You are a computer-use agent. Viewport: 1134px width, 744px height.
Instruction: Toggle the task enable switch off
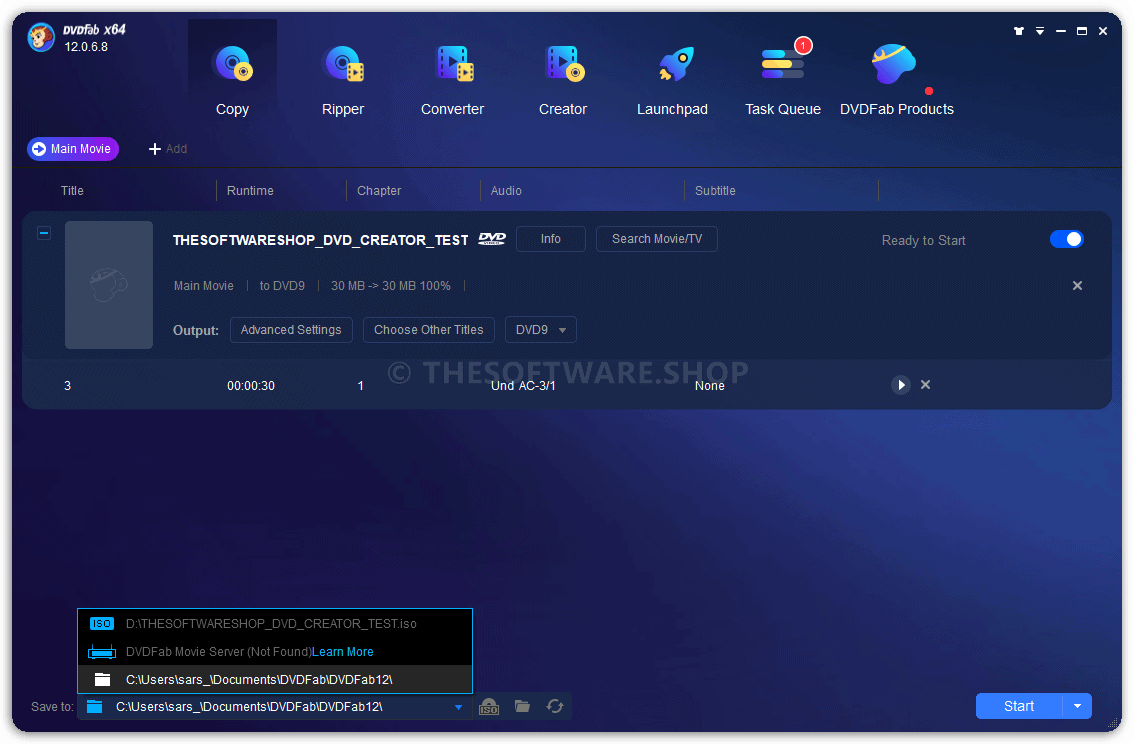pyautogui.click(x=1066, y=239)
